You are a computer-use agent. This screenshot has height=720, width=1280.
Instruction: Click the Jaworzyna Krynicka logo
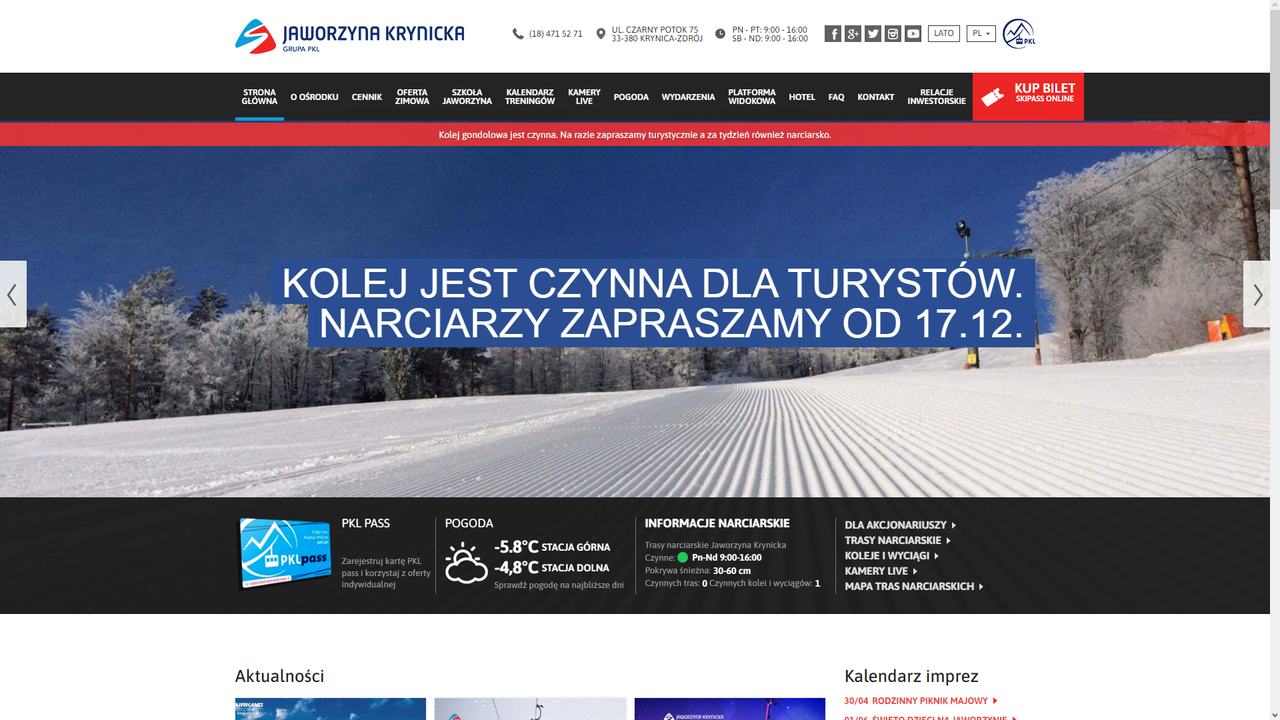(x=350, y=36)
